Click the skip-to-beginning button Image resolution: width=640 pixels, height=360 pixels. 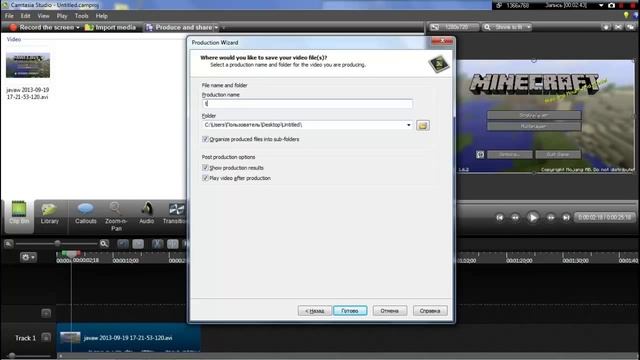pyautogui.click(x=500, y=218)
